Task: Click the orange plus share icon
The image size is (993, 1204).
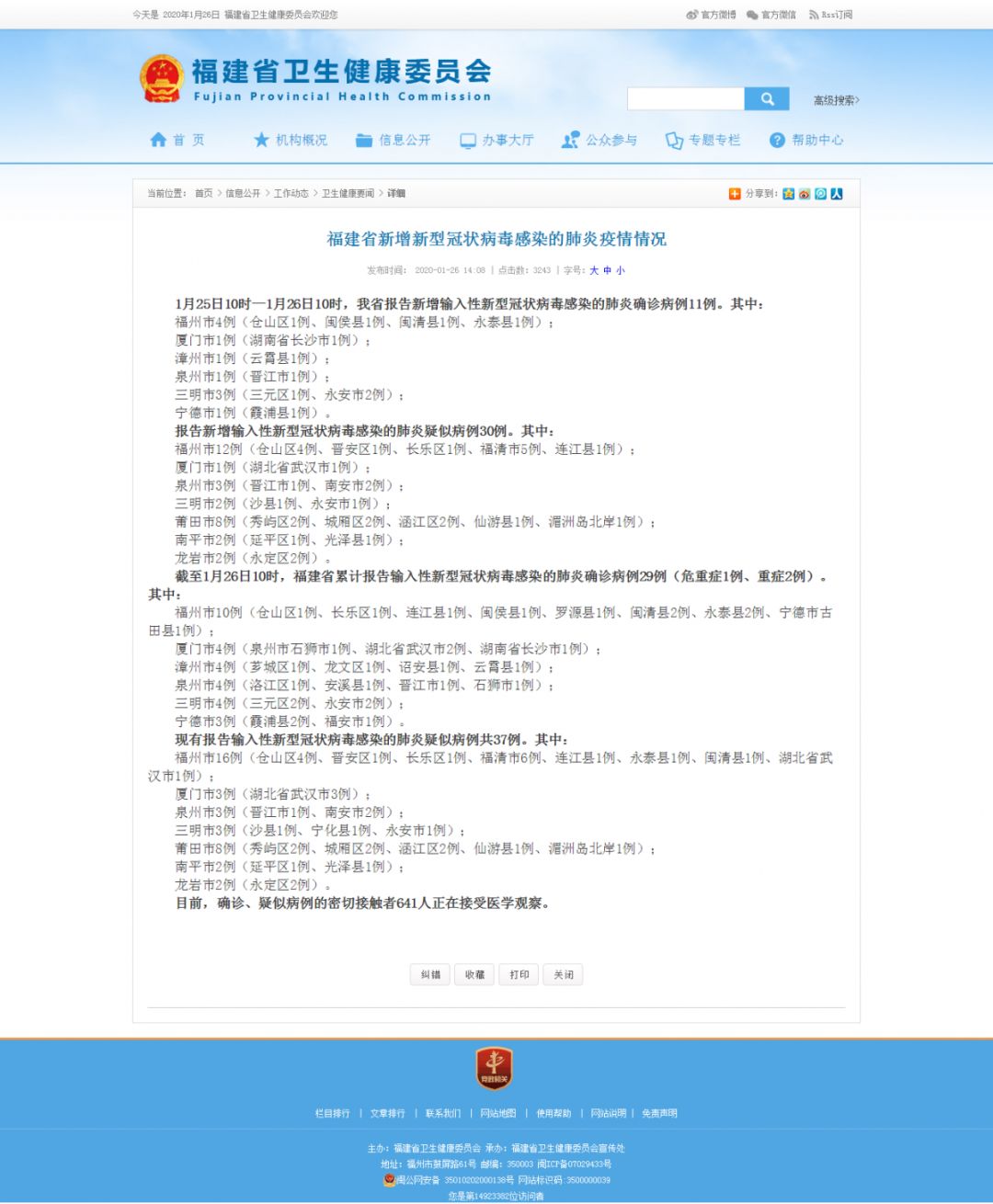Action: point(735,194)
